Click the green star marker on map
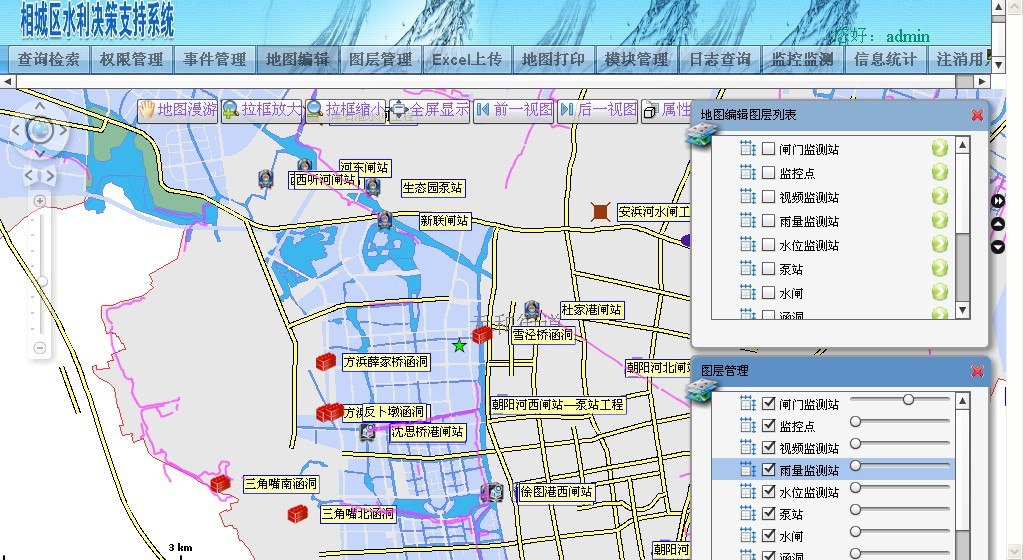Image resolution: width=1023 pixels, height=560 pixels. coord(459,346)
